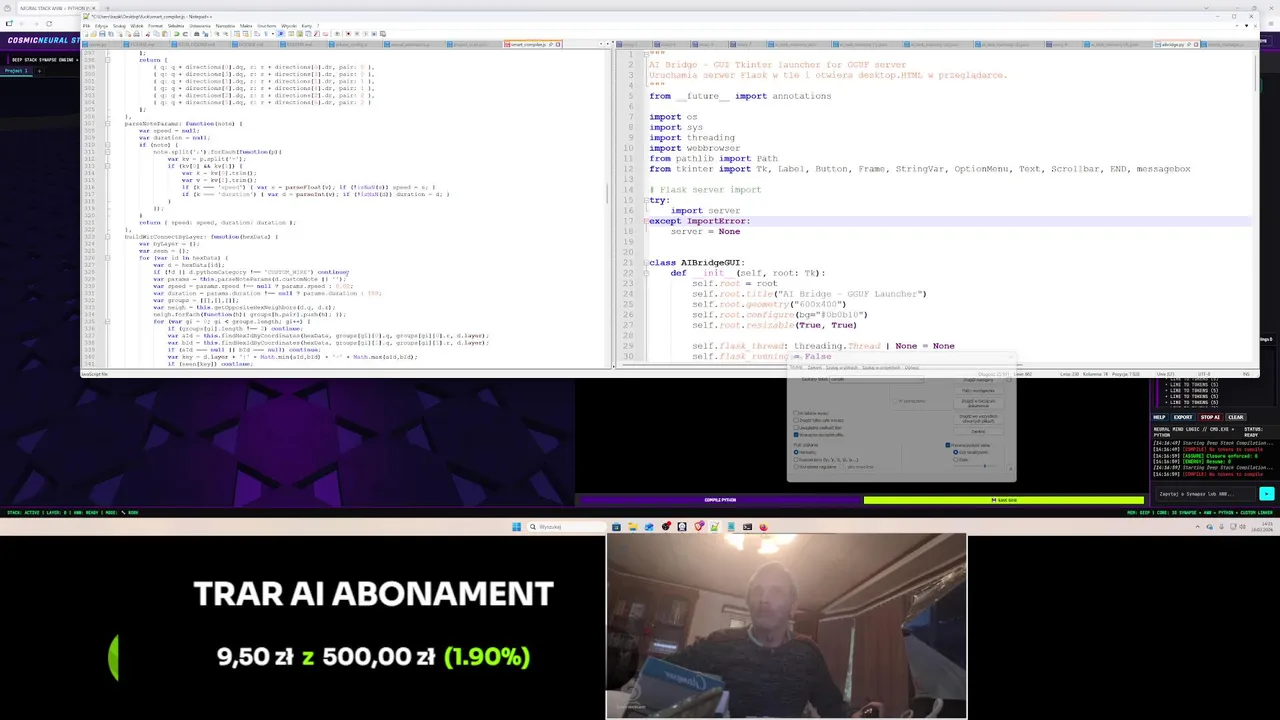Open the Składnia menu
Image resolution: width=1280 pixels, height=720 pixels.
coord(176,26)
